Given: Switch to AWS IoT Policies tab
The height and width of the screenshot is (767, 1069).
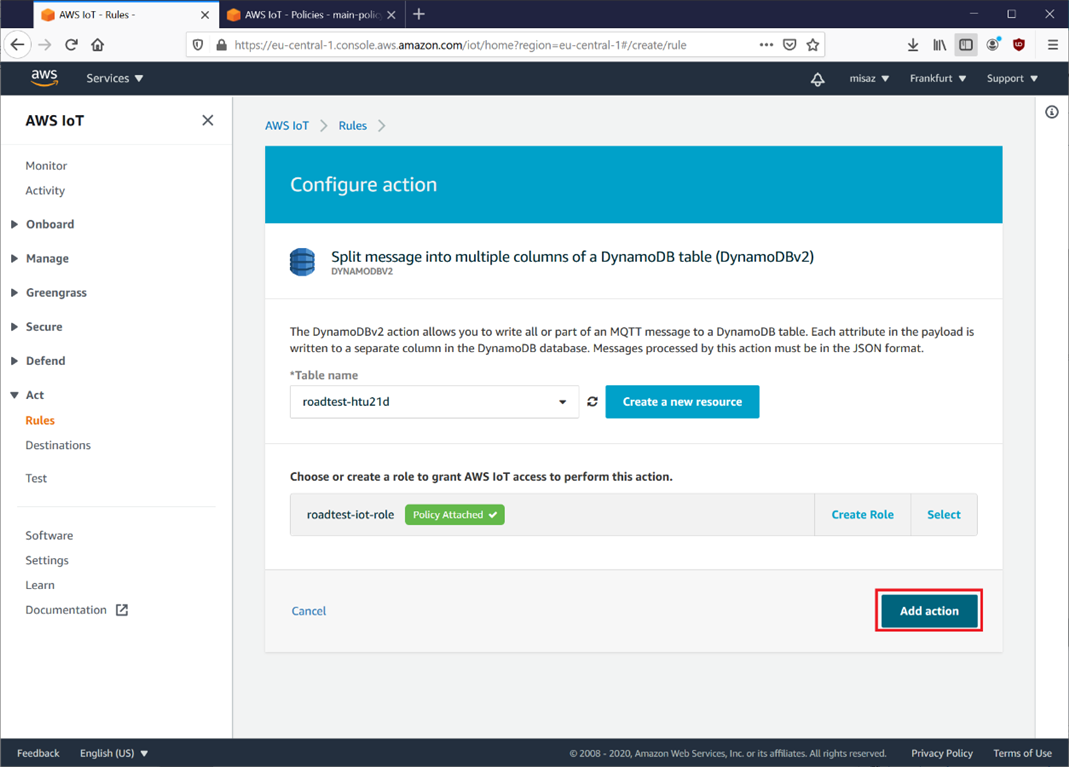Looking at the screenshot, I should coord(310,15).
